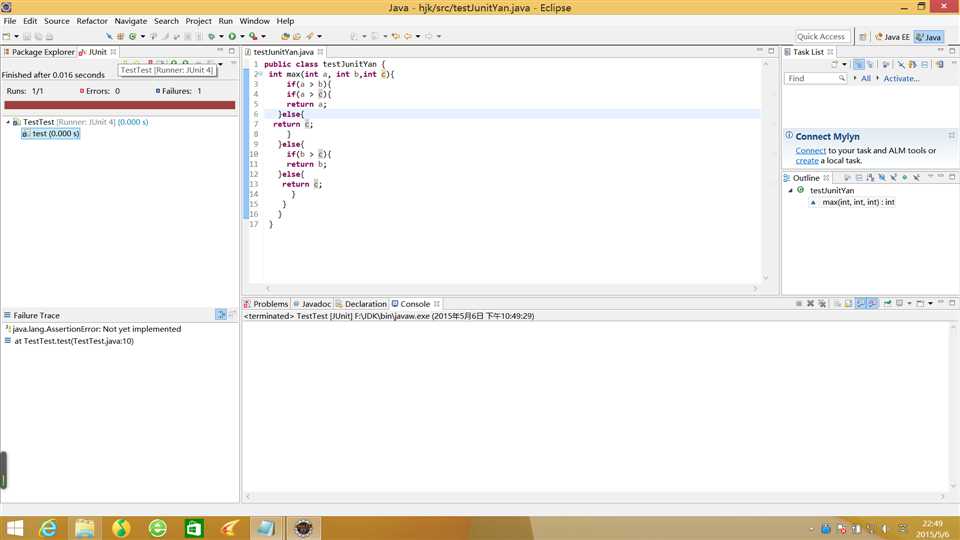Screen dimensions: 960x540
Task: Click Hide Static Members icon in Outline
Action: [x=893, y=178]
